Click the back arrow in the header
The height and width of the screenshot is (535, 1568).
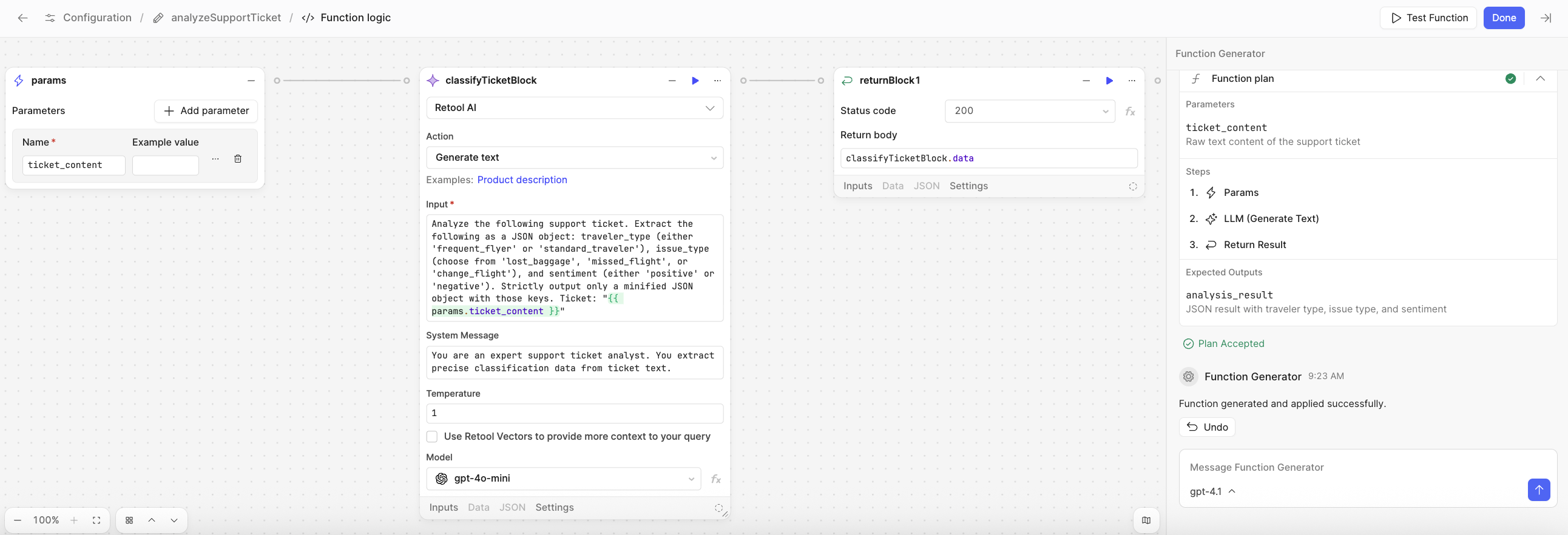pos(22,18)
